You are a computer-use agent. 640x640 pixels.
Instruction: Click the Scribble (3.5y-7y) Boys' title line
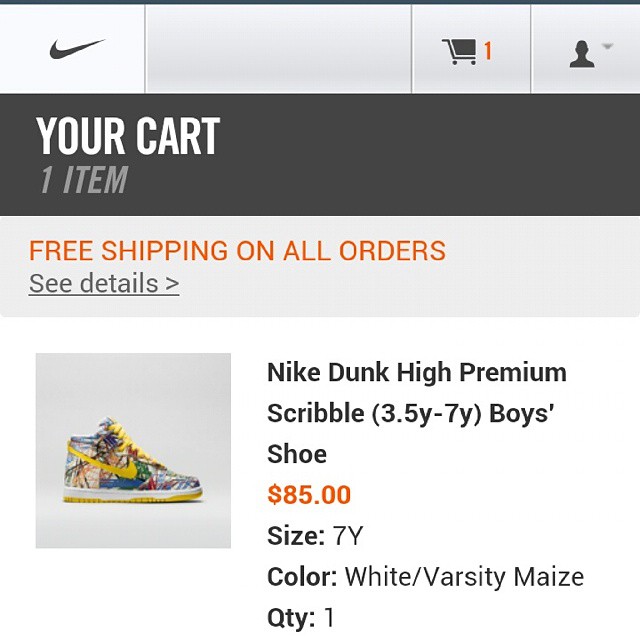pos(410,413)
